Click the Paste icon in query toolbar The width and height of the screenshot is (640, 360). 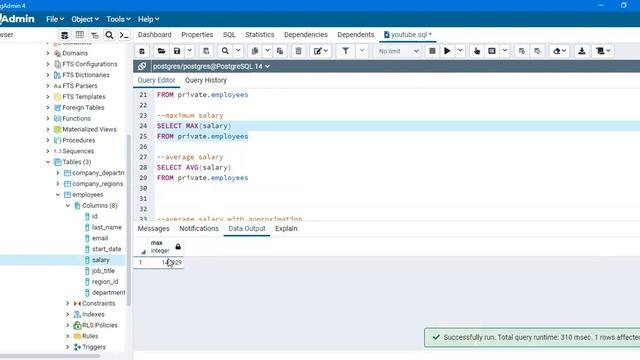(280, 51)
